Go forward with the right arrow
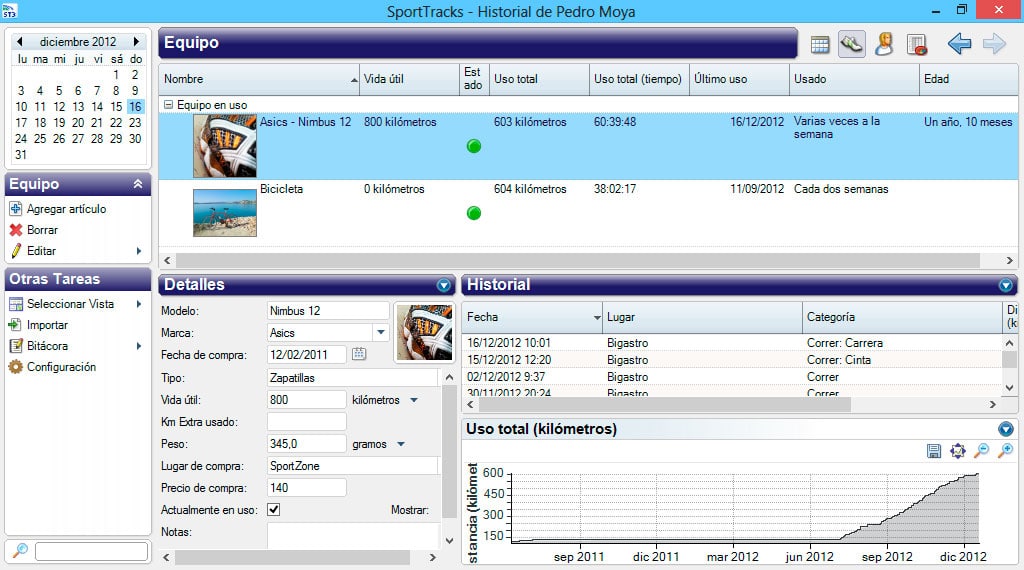The width and height of the screenshot is (1024, 570). coord(994,44)
